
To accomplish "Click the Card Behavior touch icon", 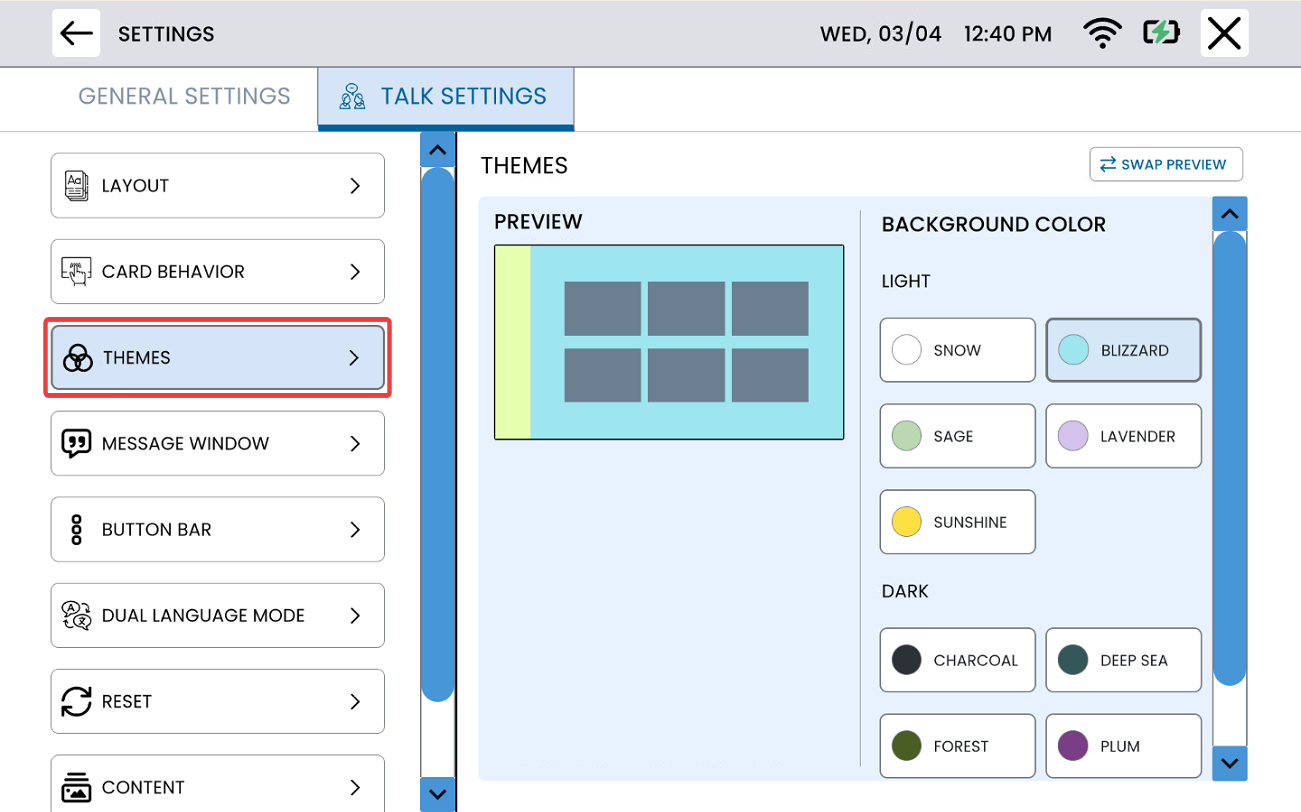I will click(x=77, y=272).
